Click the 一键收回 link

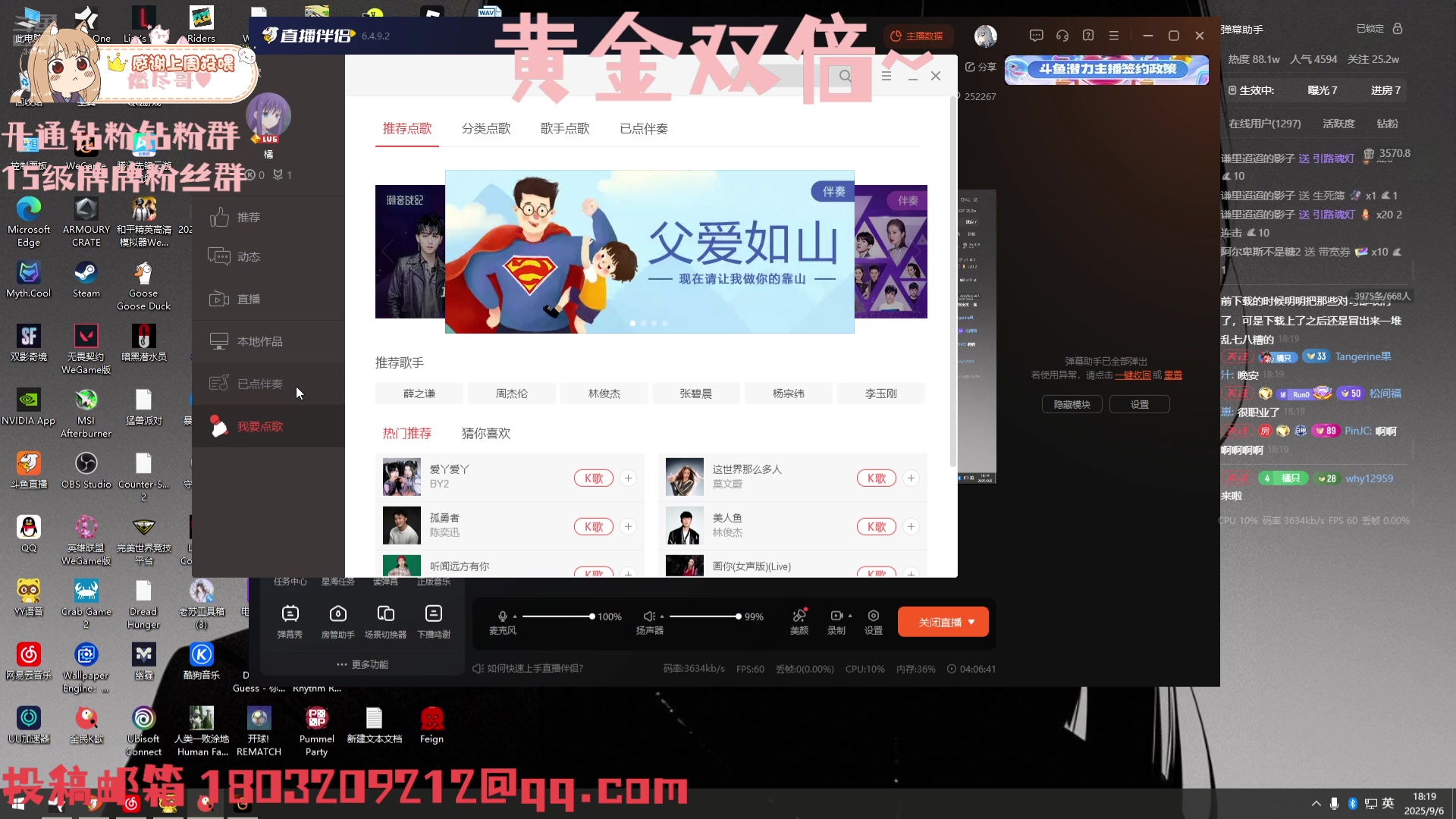point(1133,375)
